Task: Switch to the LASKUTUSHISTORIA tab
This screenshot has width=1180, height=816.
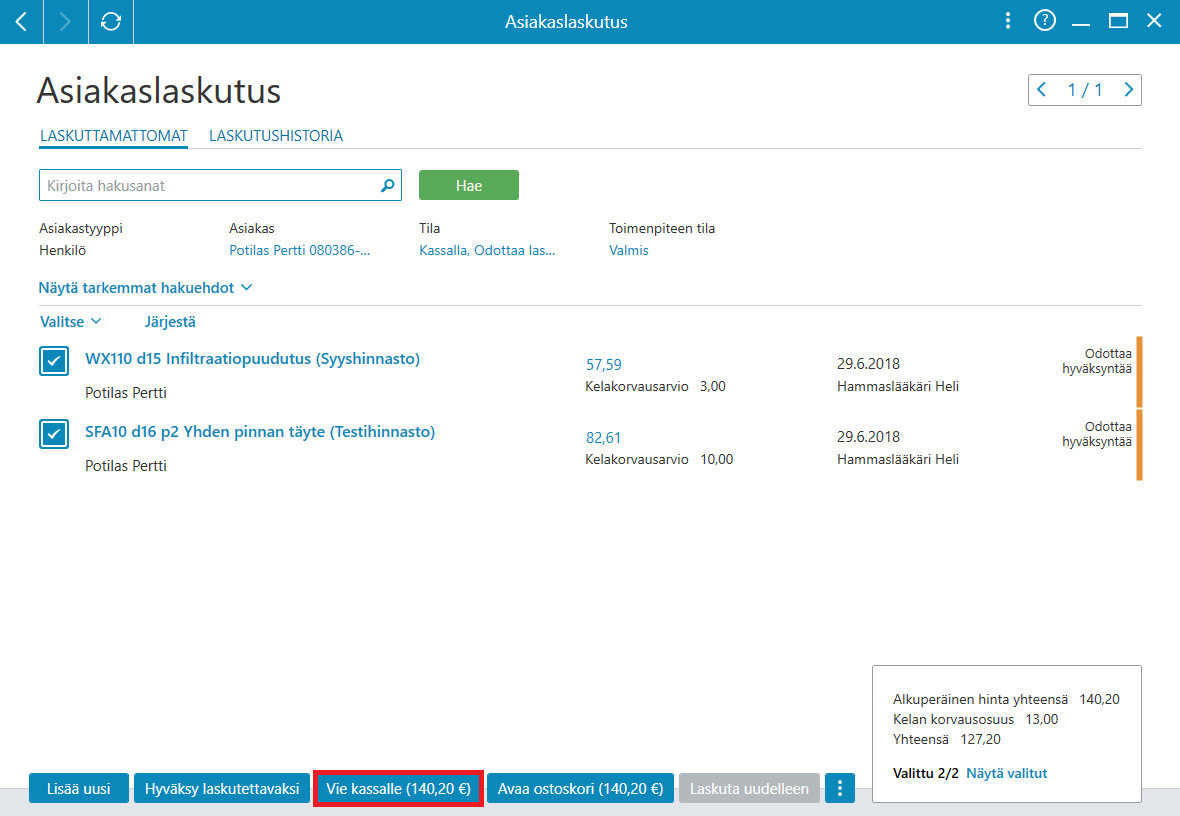Action: point(276,135)
